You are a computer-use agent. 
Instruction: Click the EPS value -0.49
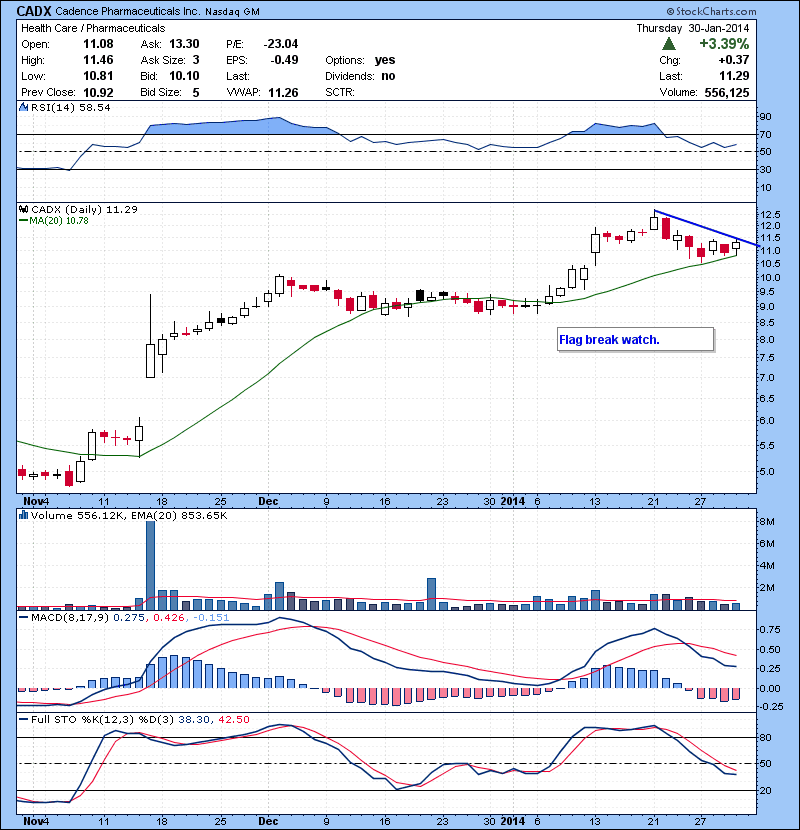pos(284,60)
